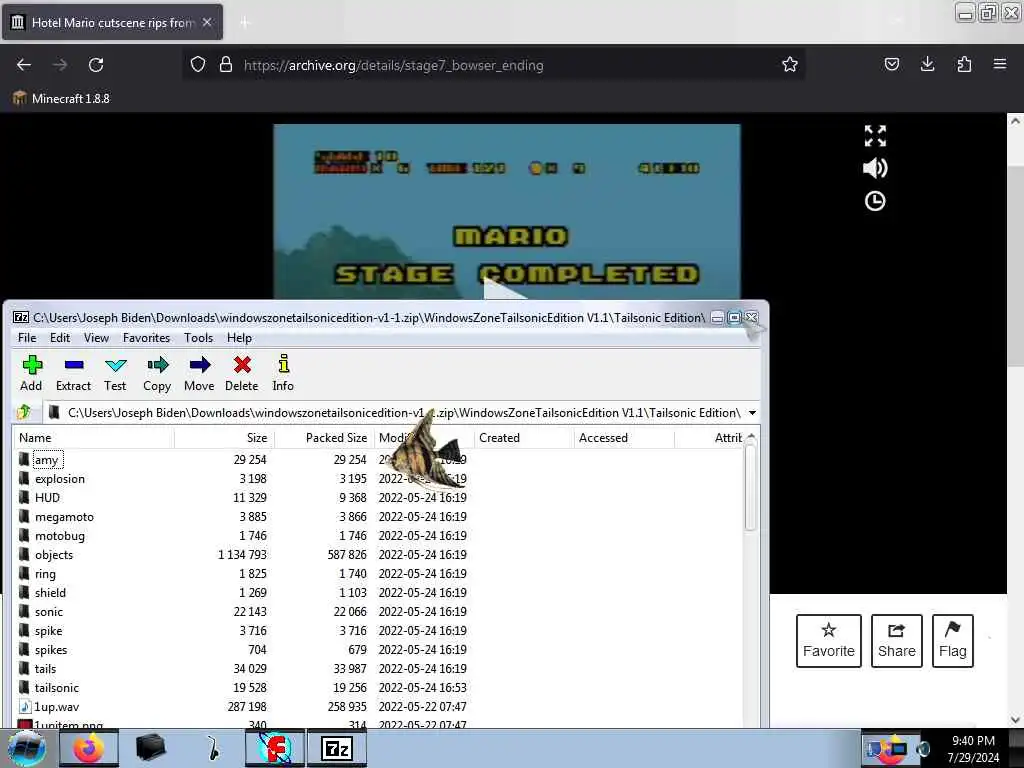Sort files by Size column header
The height and width of the screenshot is (768, 1024).
coord(224,438)
